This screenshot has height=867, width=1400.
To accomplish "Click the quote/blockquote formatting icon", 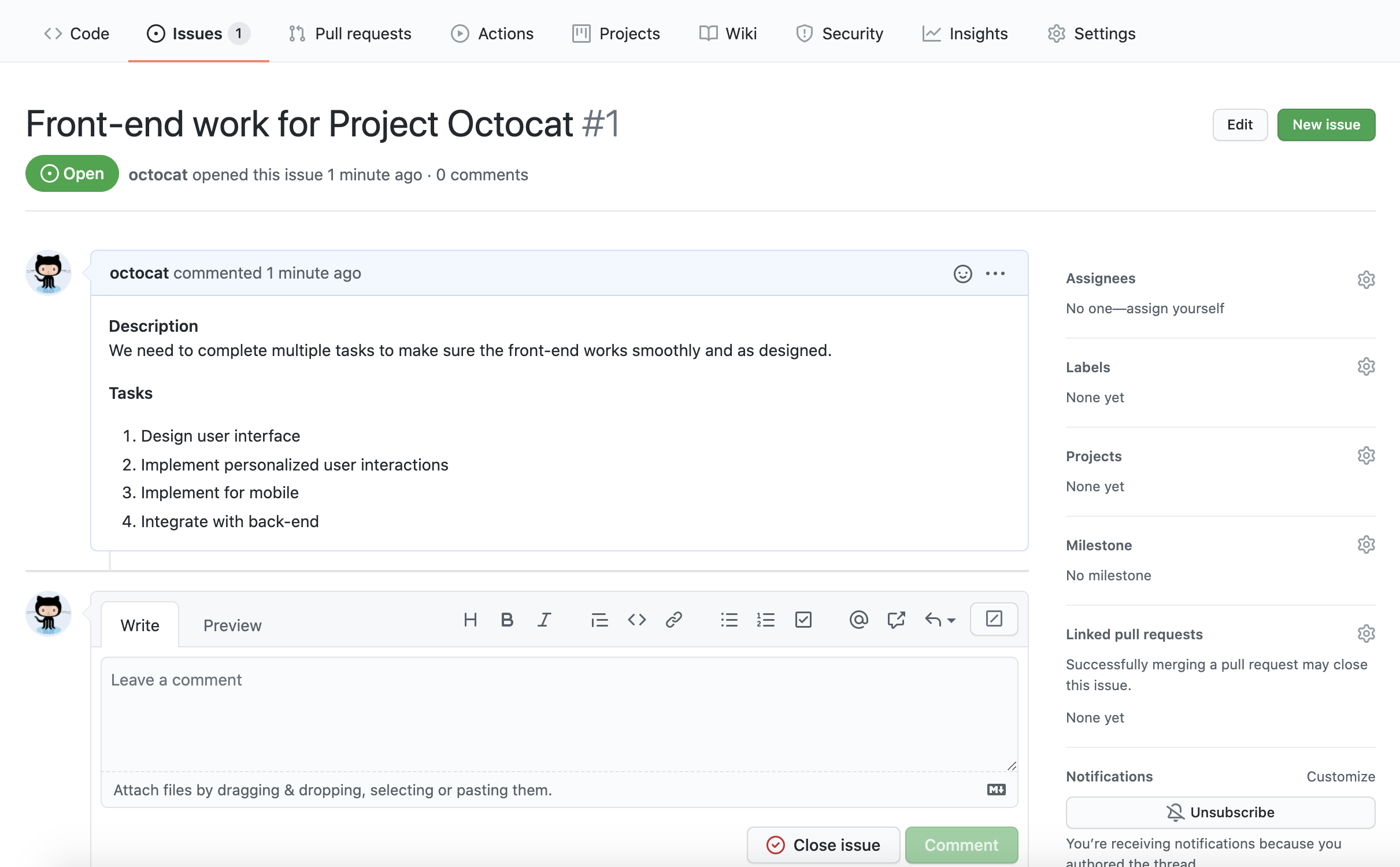I will 597,620.
